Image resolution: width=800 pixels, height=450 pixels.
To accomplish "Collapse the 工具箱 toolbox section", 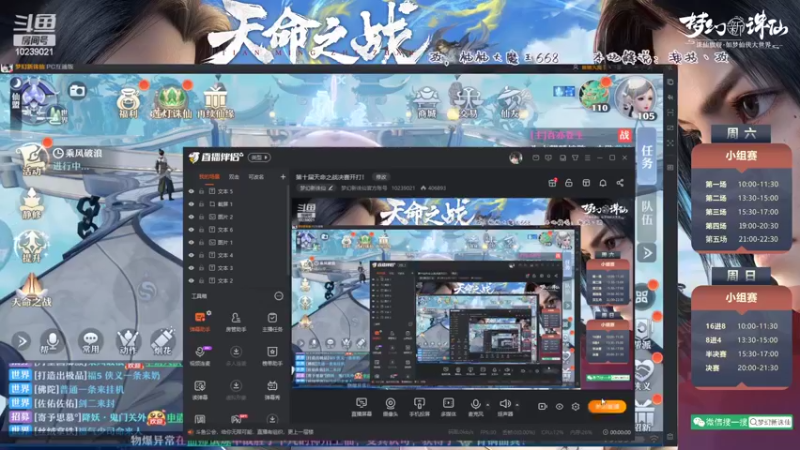I will [x=279, y=296].
